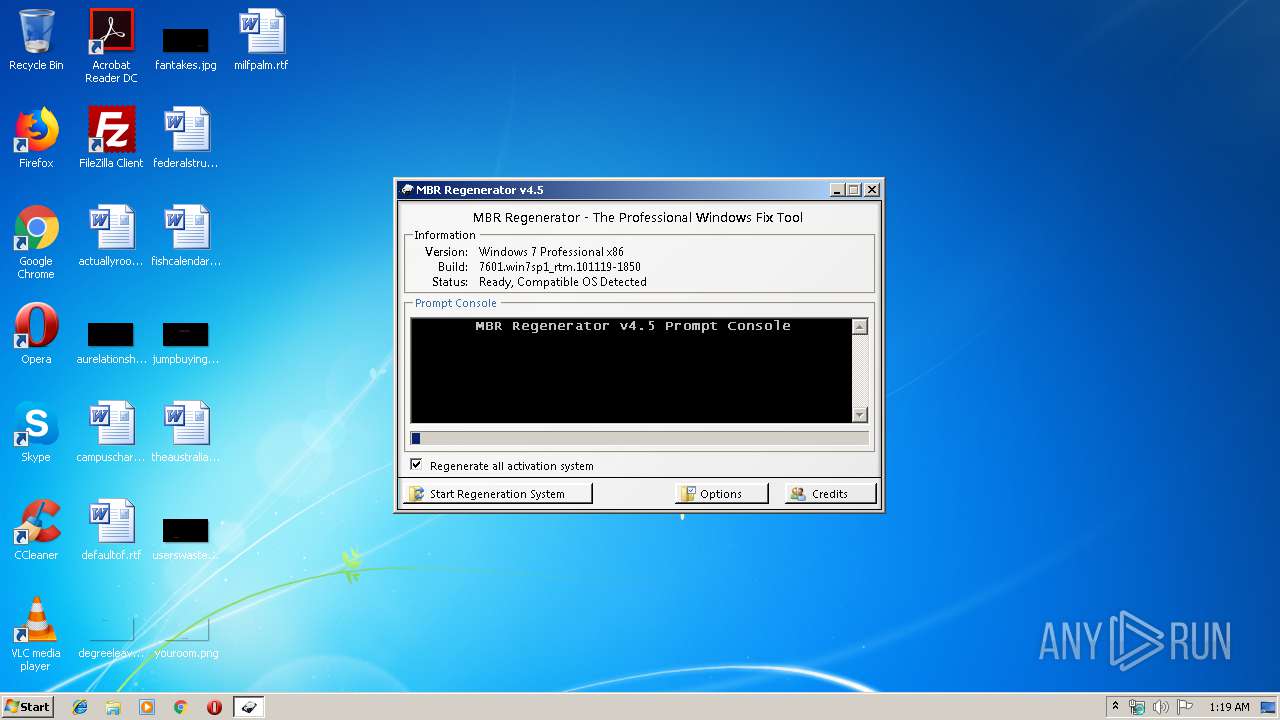Click Start Regeneration System button

[497, 494]
